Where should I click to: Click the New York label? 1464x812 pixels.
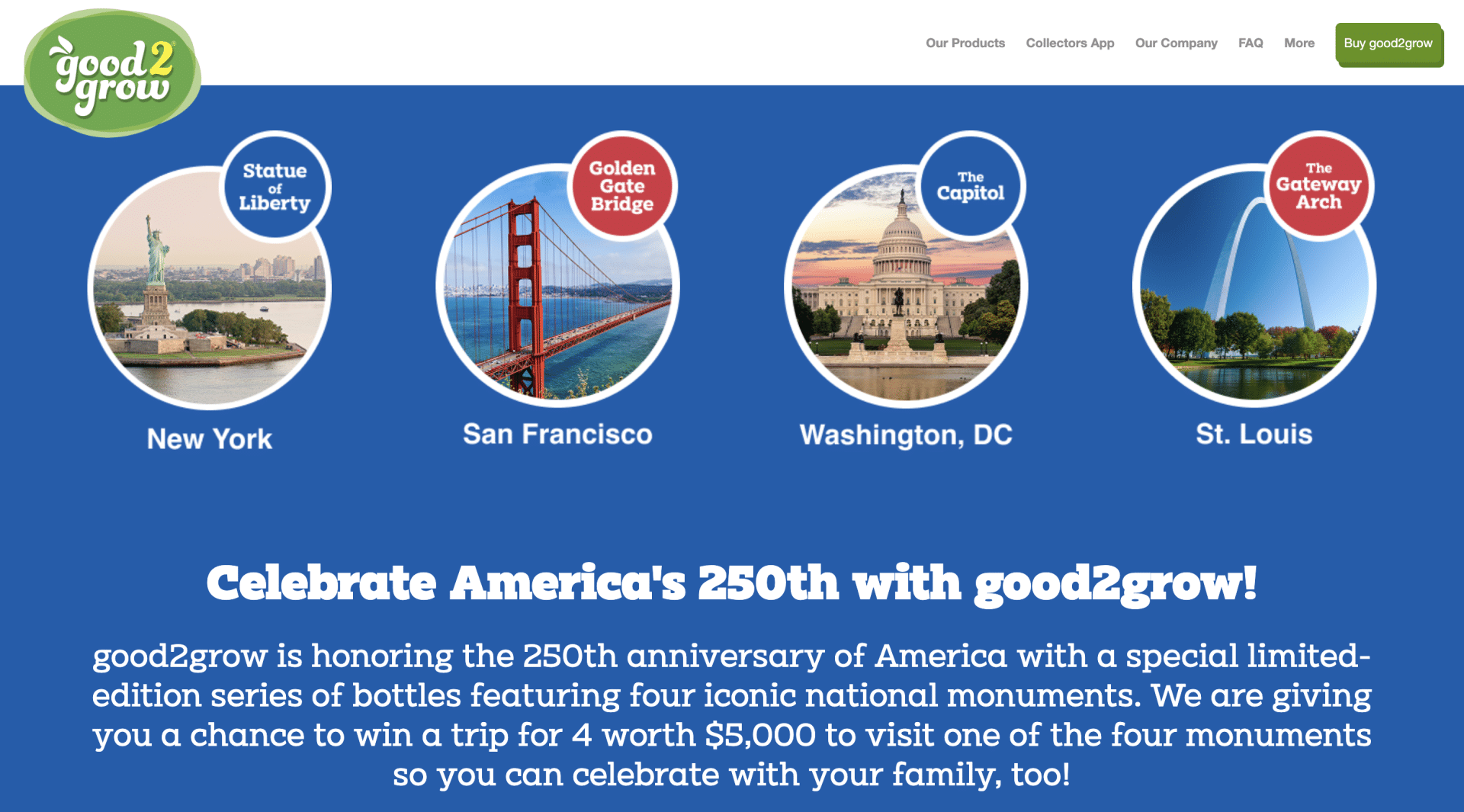point(210,439)
